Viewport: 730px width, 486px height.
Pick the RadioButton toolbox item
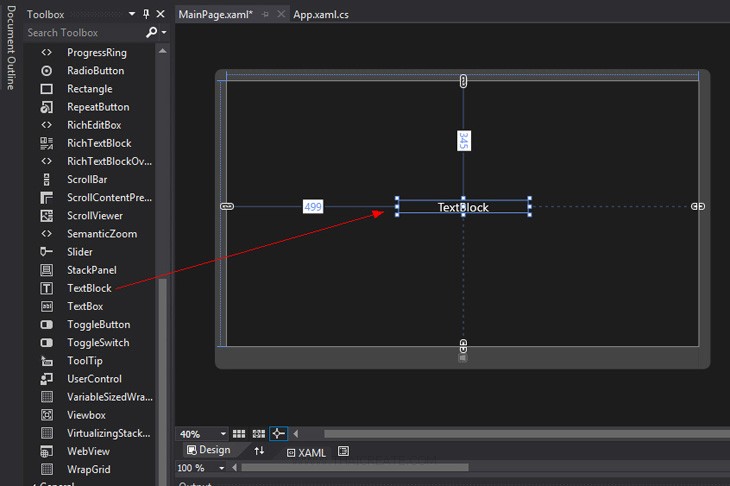(95, 71)
